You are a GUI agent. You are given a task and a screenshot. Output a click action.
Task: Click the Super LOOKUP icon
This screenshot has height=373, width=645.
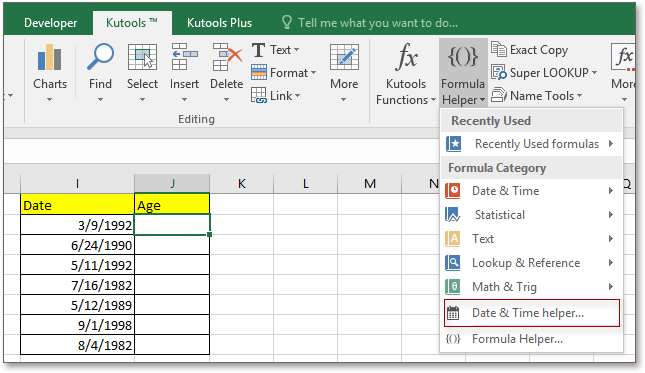[499, 73]
